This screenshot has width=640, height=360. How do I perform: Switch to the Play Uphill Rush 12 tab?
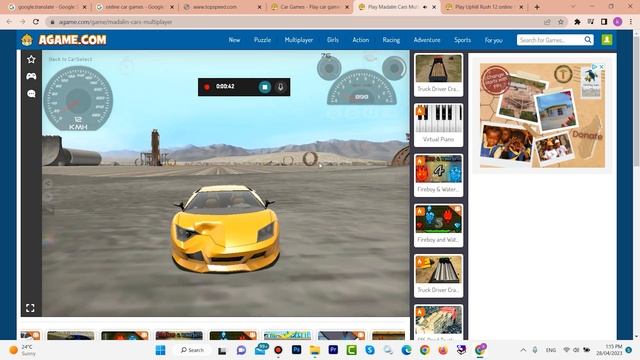click(484, 7)
